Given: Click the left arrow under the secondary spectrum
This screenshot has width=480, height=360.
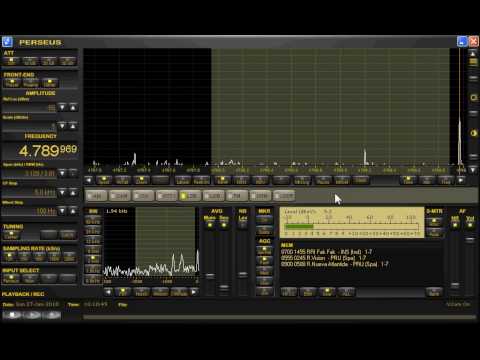Looking at the screenshot, I should point(108,292).
